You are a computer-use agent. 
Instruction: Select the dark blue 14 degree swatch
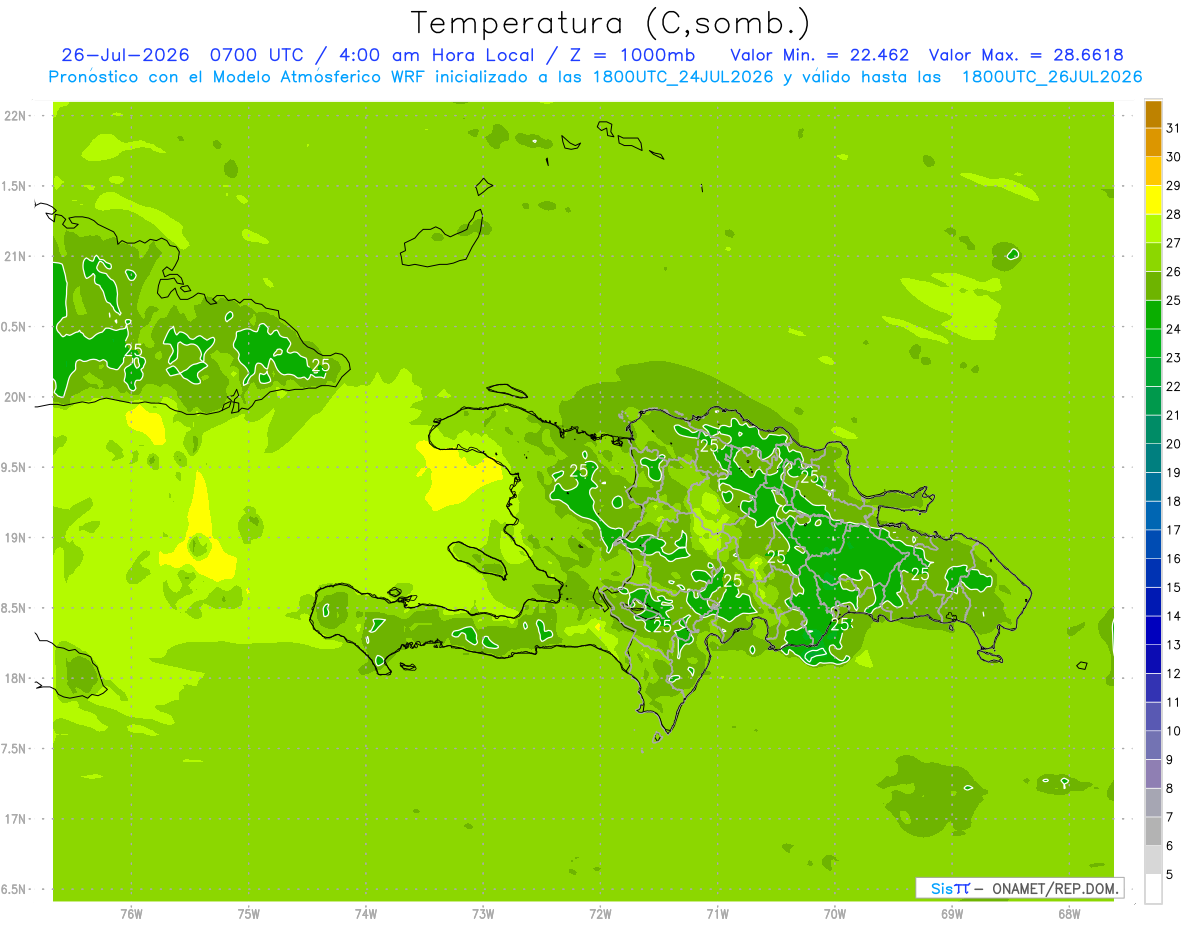[x=1153, y=603]
